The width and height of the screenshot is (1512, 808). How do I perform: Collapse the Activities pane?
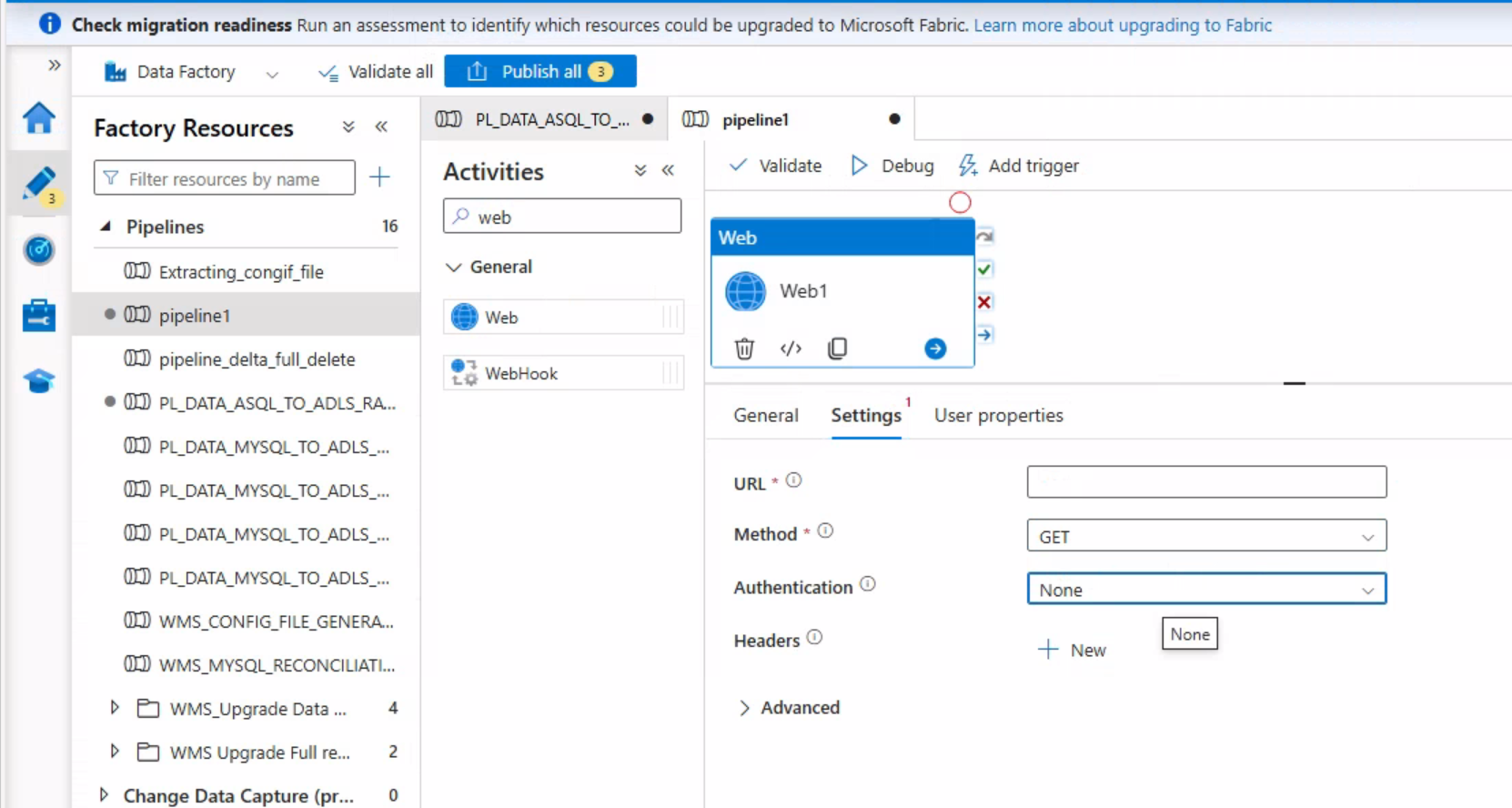669,170
